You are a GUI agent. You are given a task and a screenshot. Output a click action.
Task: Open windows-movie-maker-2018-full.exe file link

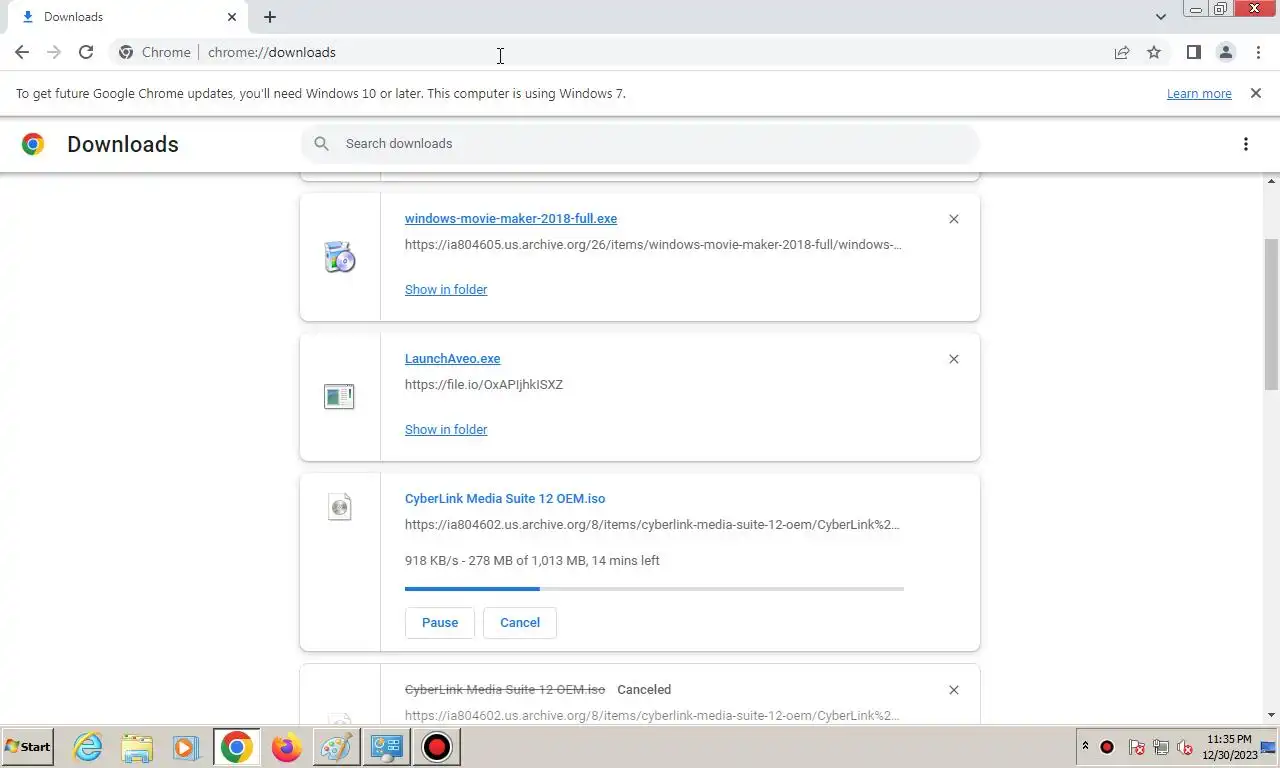click(511, 218)
